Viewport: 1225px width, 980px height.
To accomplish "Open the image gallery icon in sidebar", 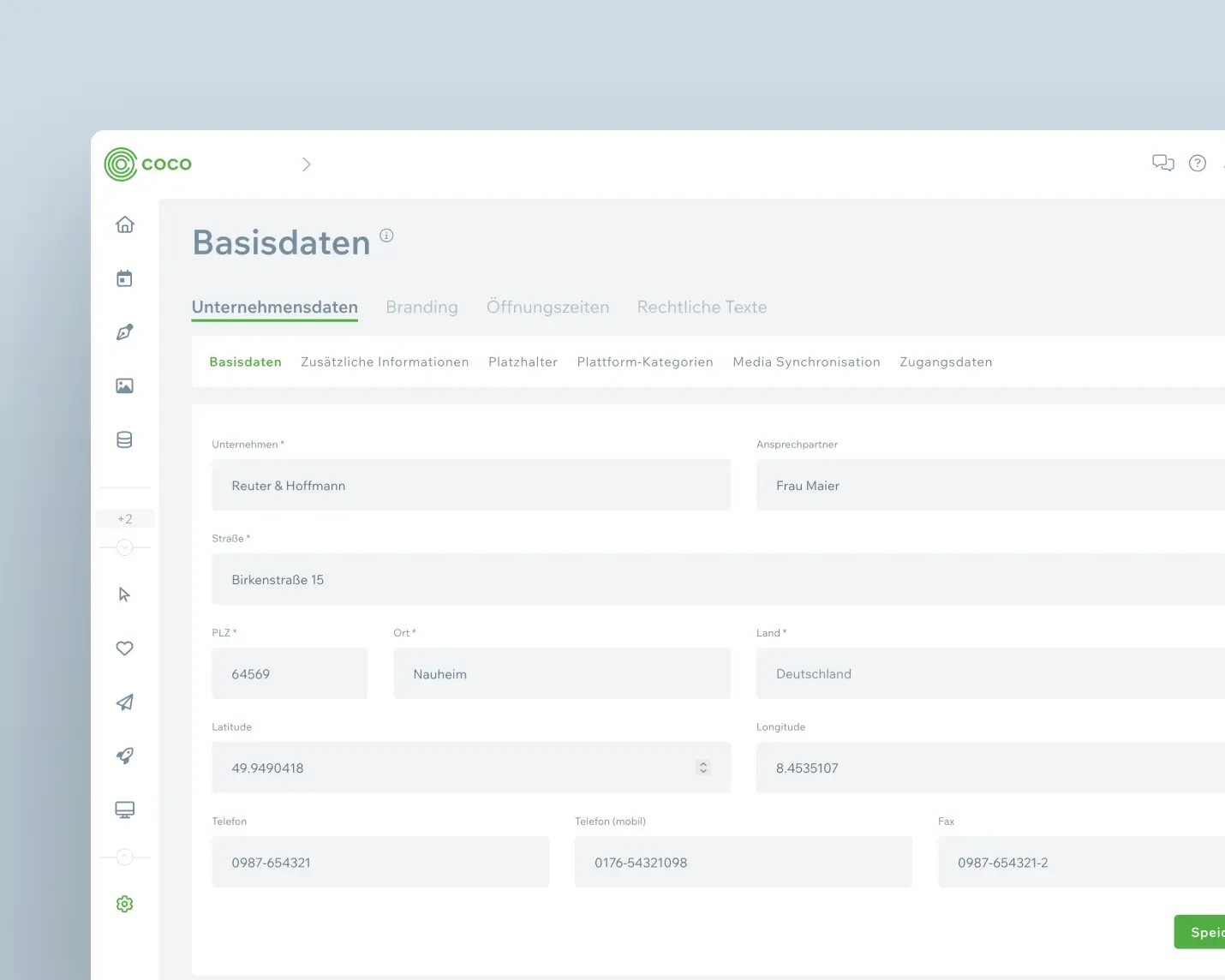I will (125, 386).
